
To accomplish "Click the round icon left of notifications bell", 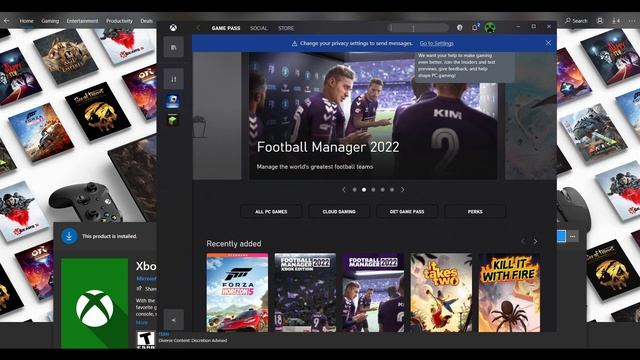I will point(460,27).
